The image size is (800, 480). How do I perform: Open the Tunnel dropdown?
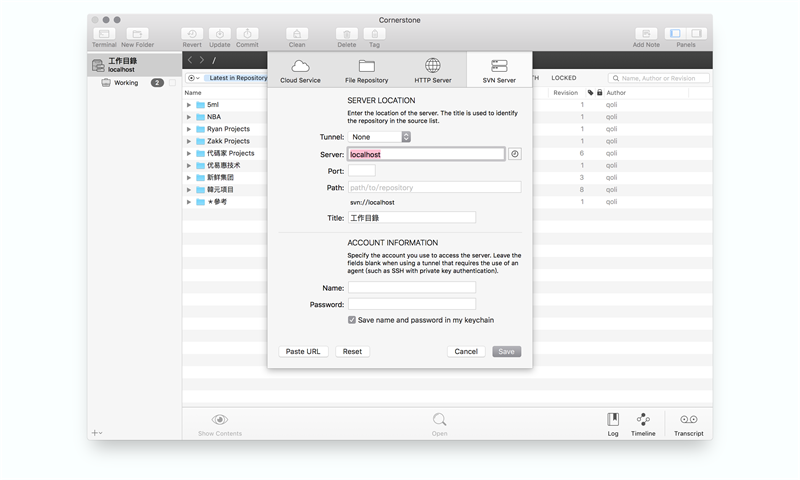[379, 137]
